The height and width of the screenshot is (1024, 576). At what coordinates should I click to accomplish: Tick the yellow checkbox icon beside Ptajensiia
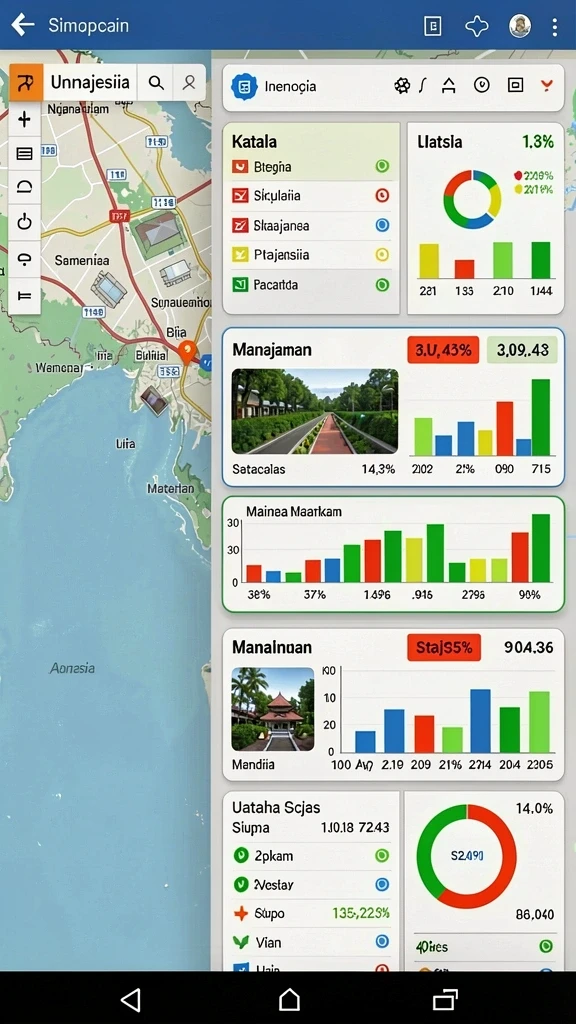pos(240,255)
